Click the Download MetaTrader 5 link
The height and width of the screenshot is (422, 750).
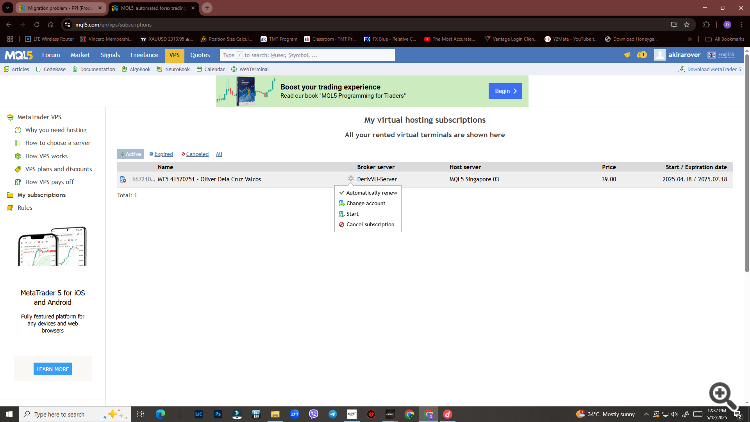point(710,69)
